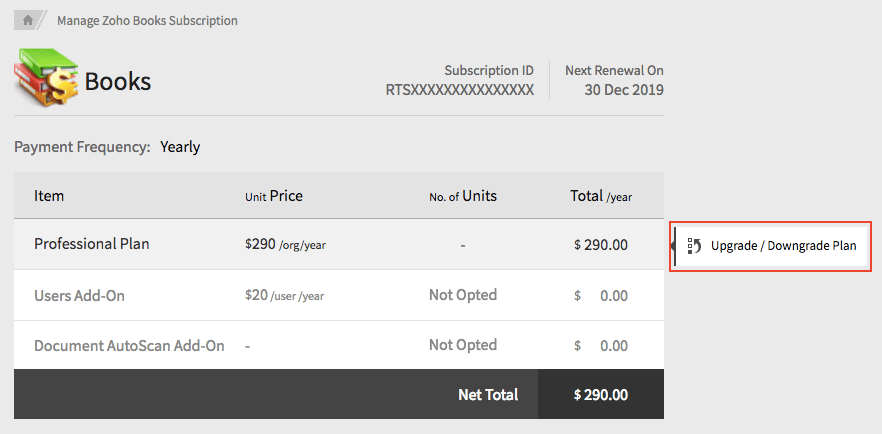
Task: Click the Subscription ID value
Action: pyautogui.click(x=460, y=90)
